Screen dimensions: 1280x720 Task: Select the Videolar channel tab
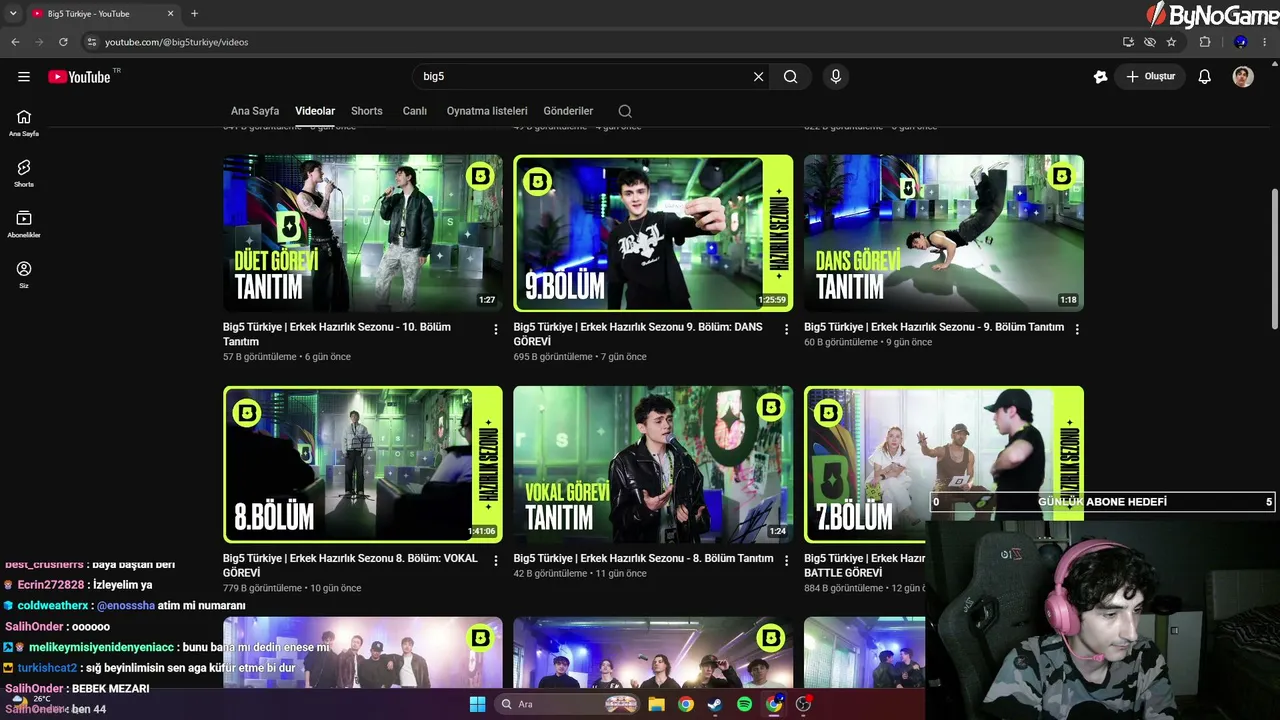315,111
